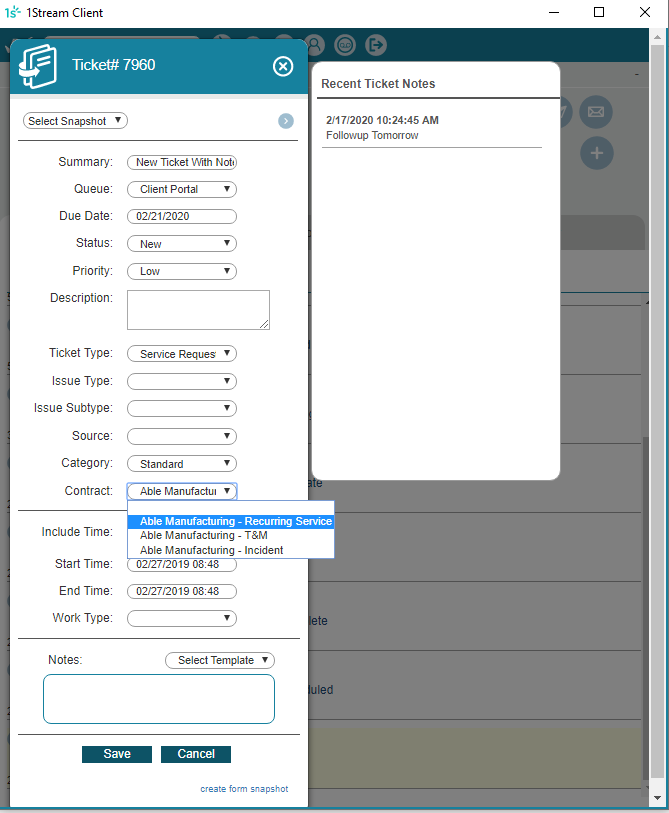Open the Select Snapshot dropdown

75,121
